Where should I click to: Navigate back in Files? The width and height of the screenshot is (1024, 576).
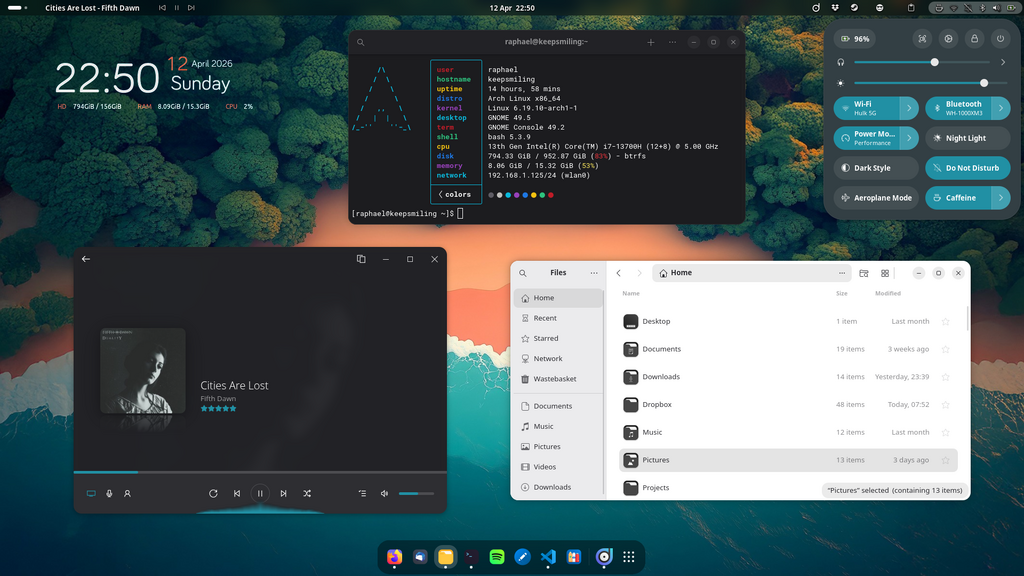point(618,273)
